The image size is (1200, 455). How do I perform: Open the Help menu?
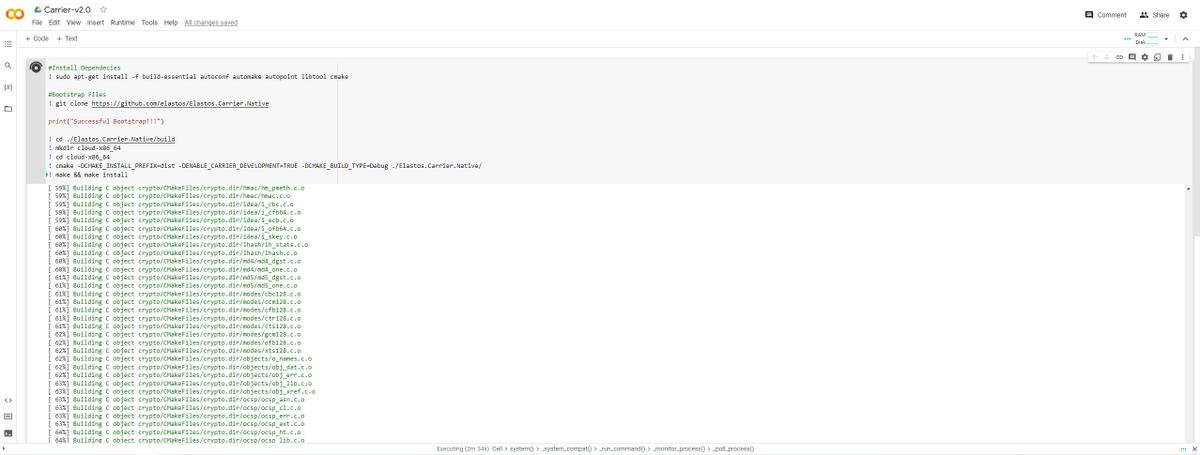171,22
